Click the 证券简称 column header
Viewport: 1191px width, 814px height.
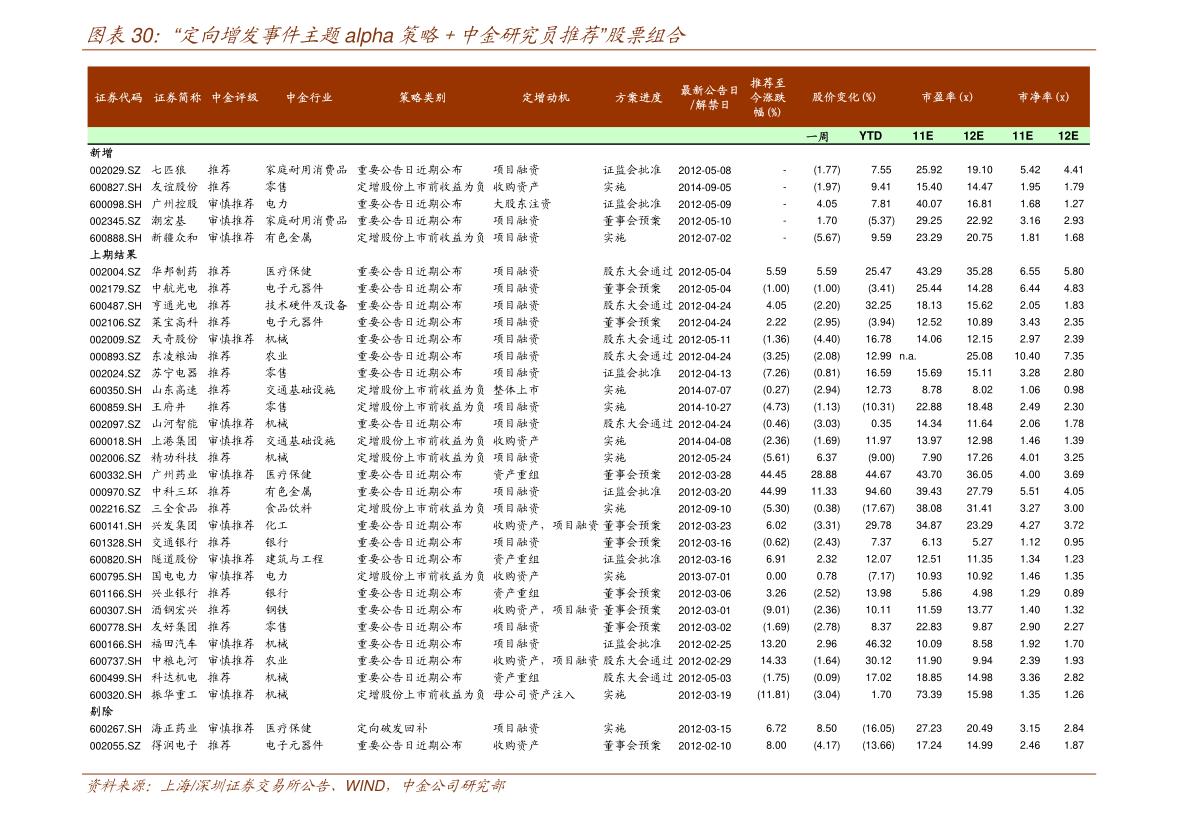tap(177, 98)
